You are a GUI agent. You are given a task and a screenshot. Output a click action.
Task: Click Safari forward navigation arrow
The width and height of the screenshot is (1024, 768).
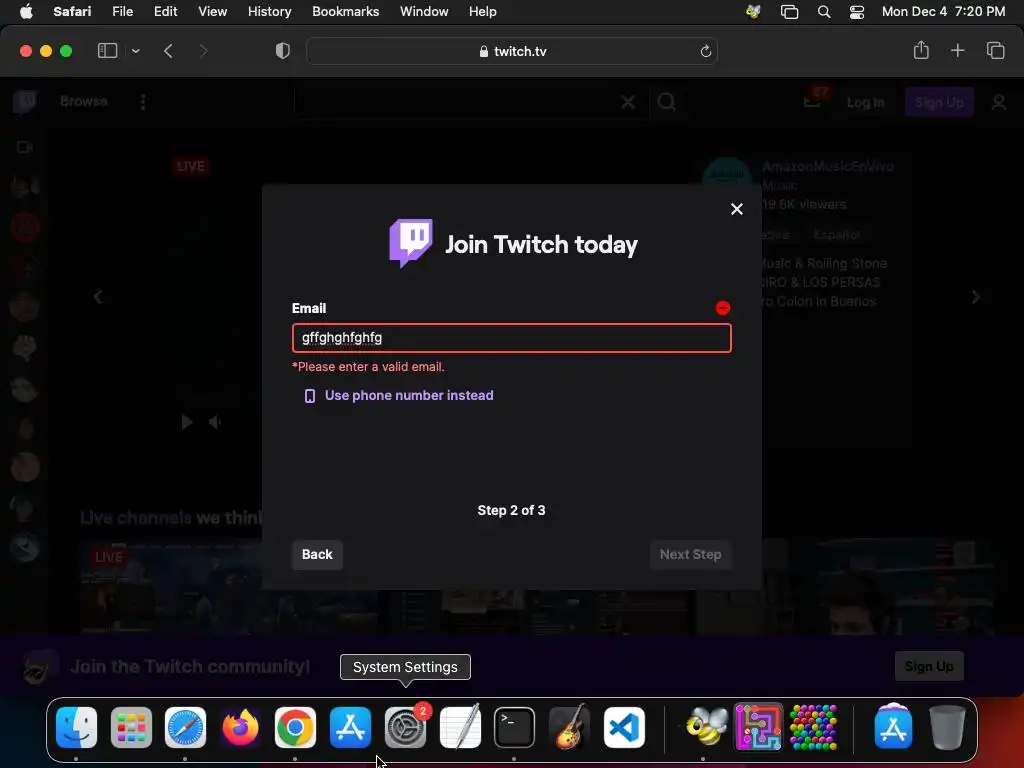(x=203, y=51)
